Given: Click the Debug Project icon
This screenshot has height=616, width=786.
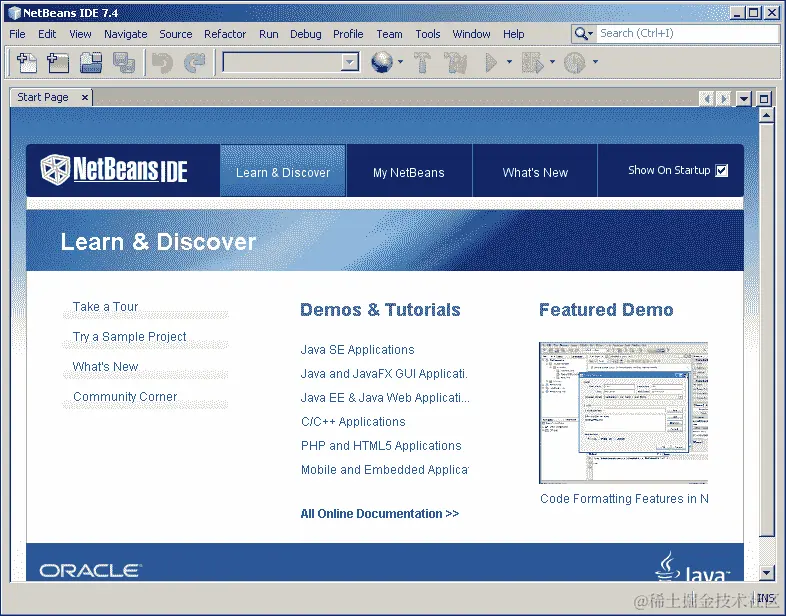Looking at the screenshot, I should click(532, 63).
